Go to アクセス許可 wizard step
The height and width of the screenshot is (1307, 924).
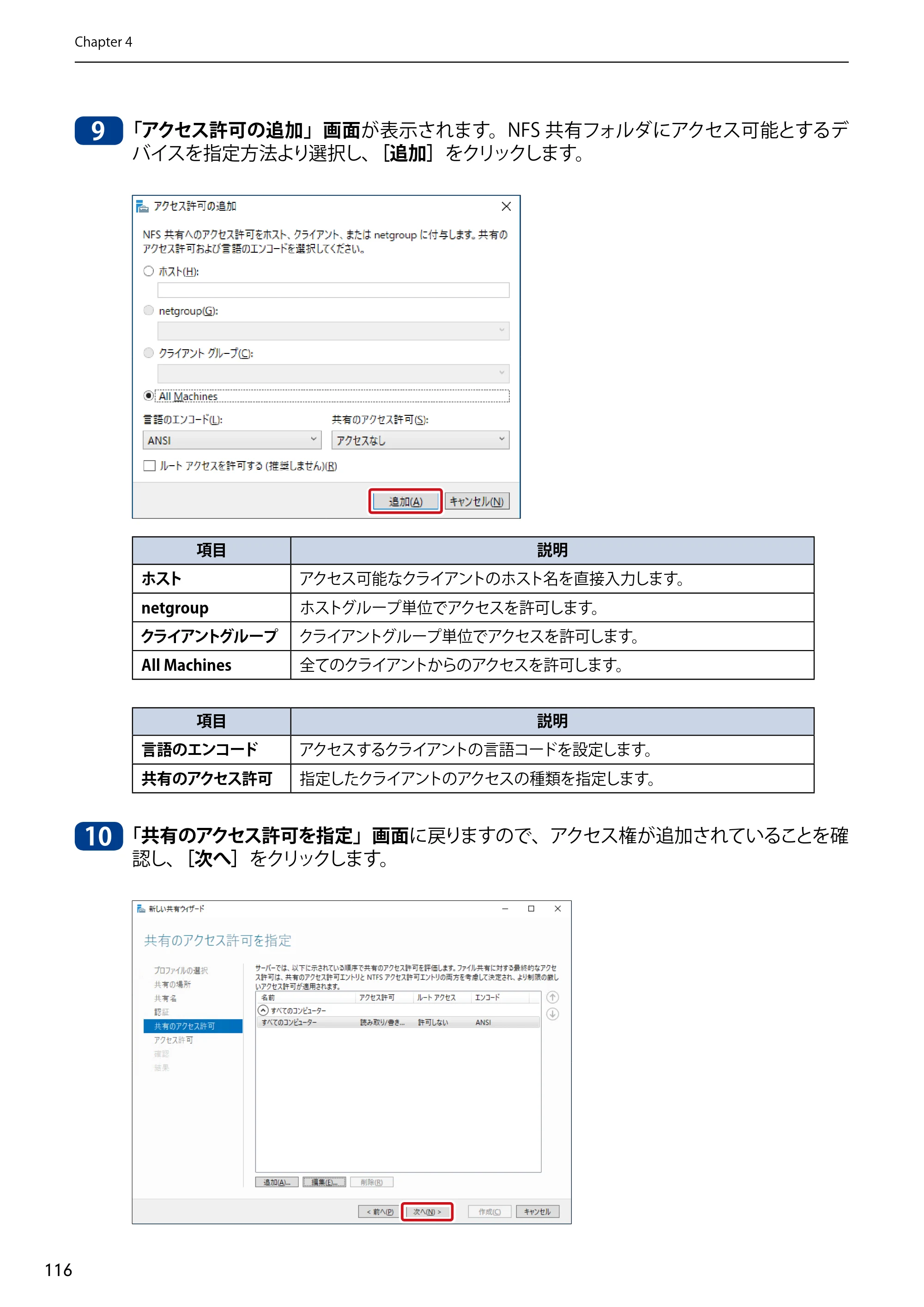[x=174, y=1040]
